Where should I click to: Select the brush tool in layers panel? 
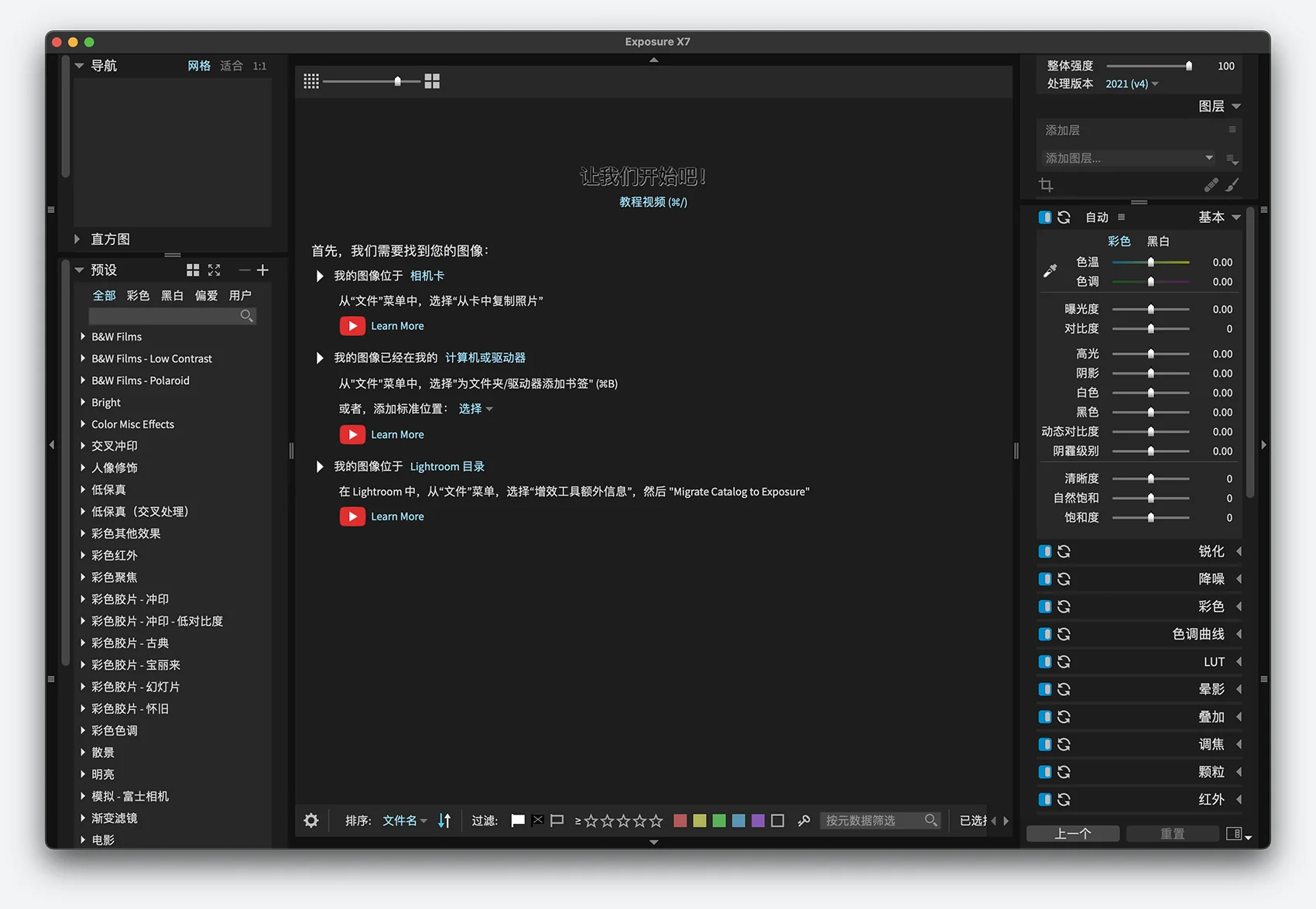tap(1232, 185)
